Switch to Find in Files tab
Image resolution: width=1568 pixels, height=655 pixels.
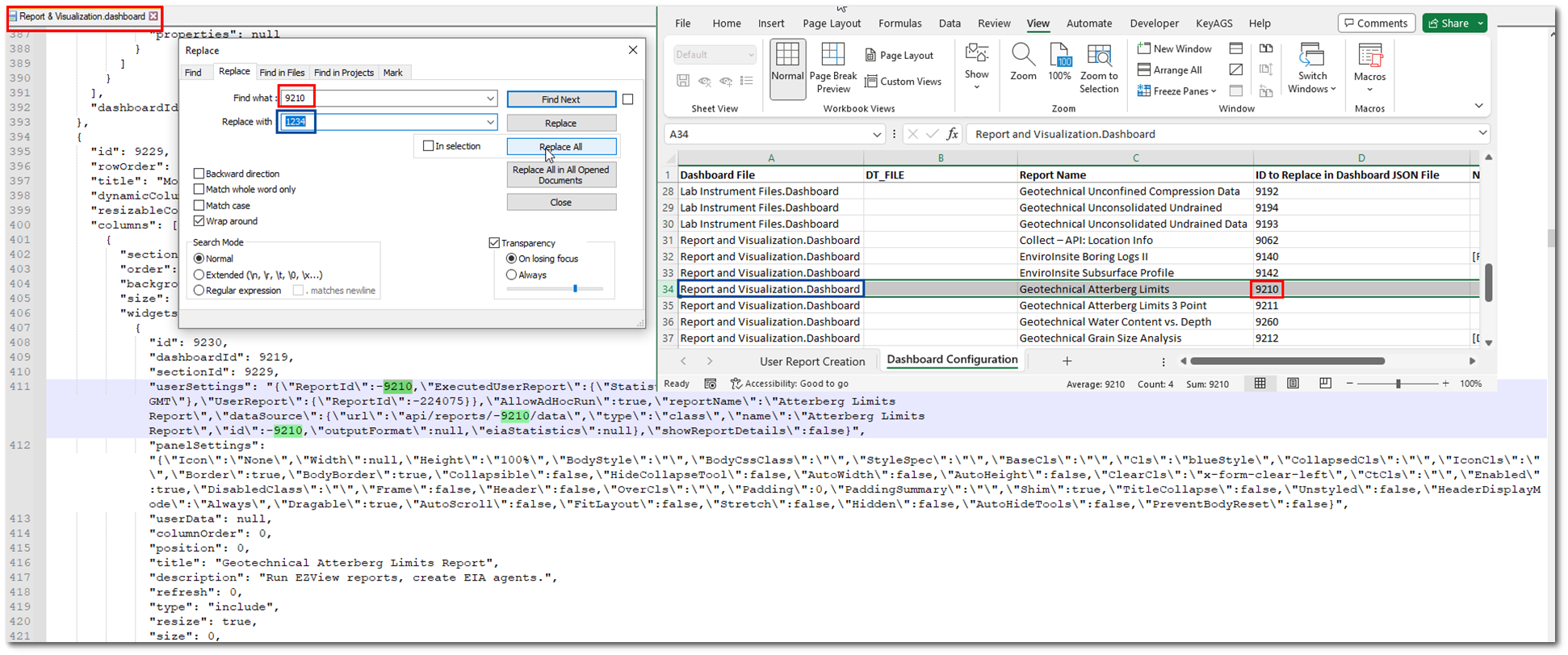[282, 73]
